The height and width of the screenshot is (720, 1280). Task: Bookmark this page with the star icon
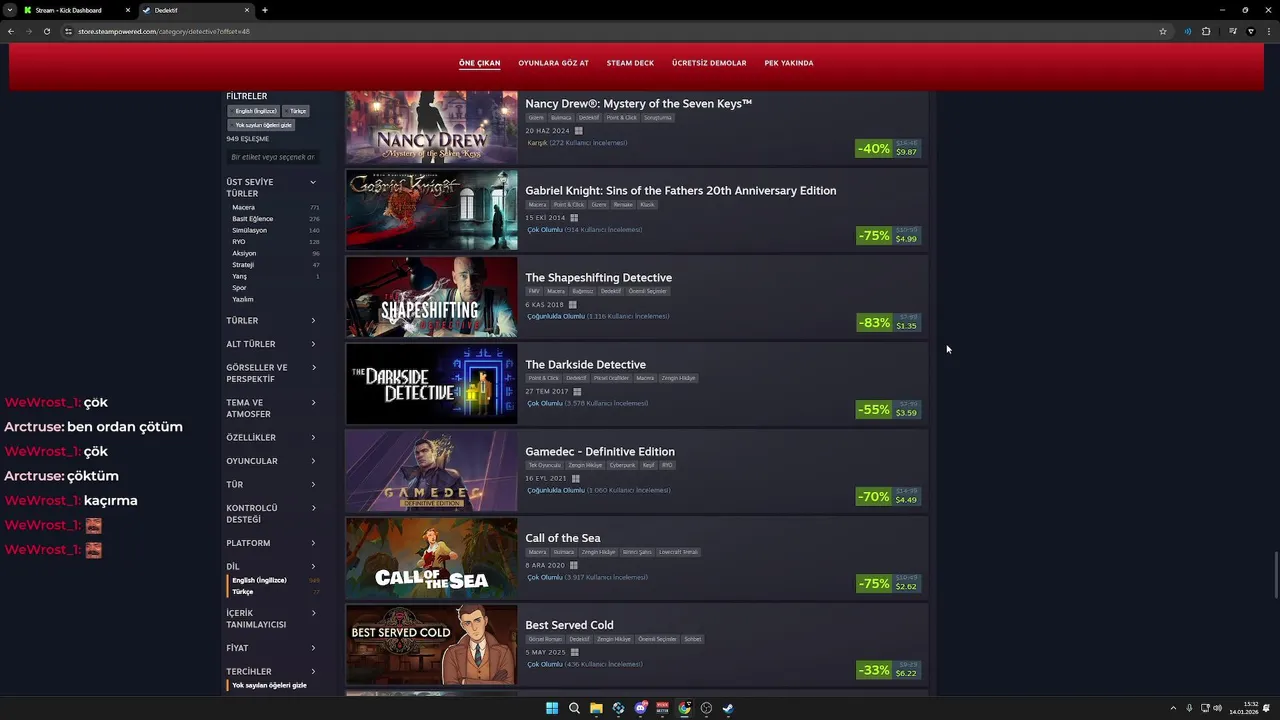click(1163, 31)
